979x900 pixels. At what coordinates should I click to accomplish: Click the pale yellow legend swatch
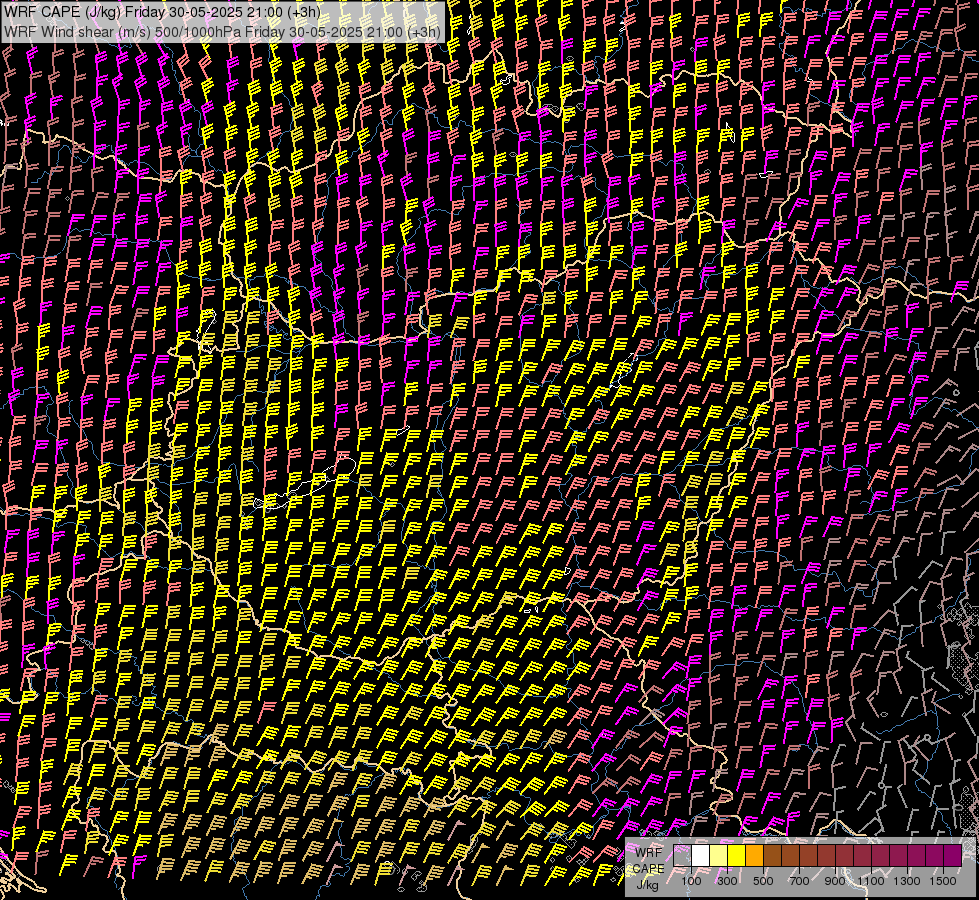(719, 855)
